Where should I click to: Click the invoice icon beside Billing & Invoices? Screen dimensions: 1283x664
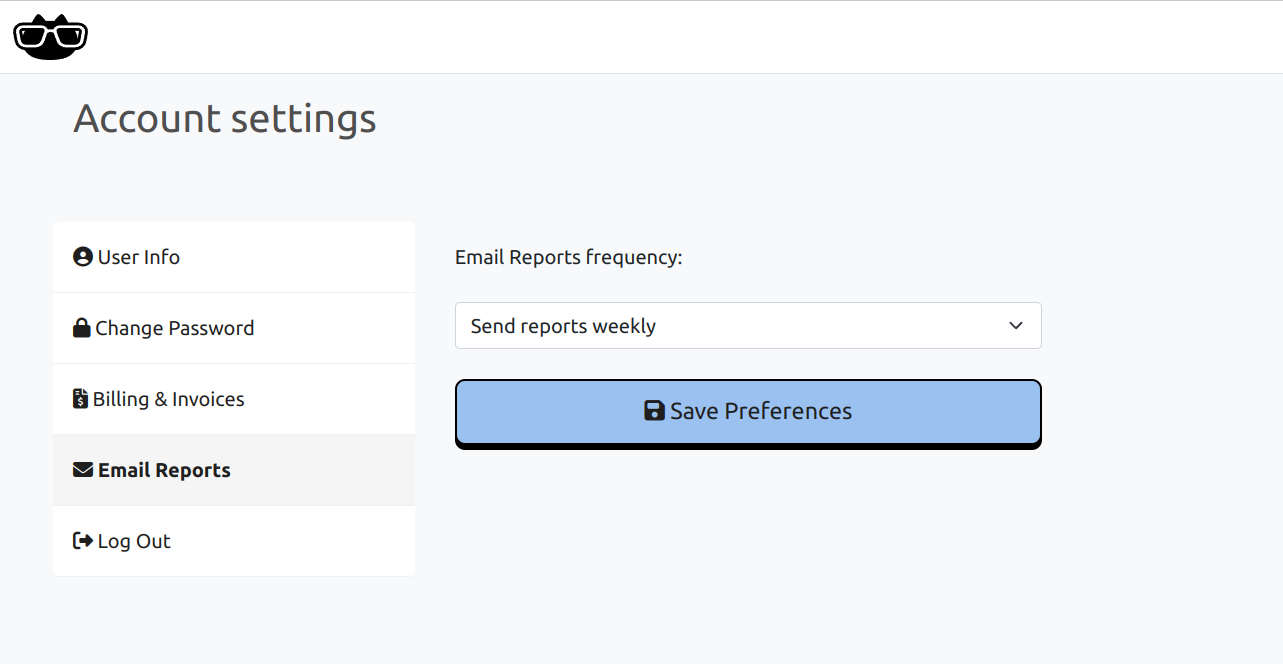tap(81, 398)
